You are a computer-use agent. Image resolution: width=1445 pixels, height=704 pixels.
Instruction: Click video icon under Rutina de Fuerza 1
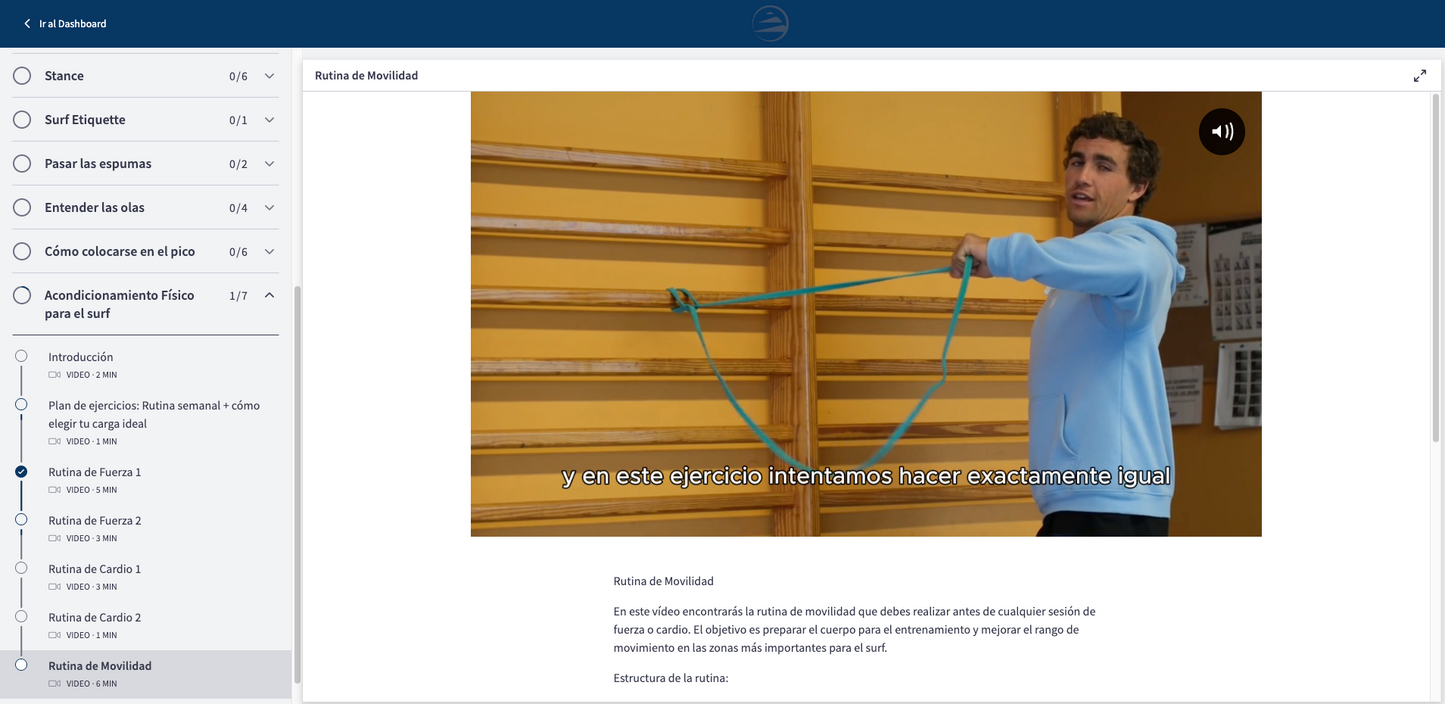[x=54, y=490]
